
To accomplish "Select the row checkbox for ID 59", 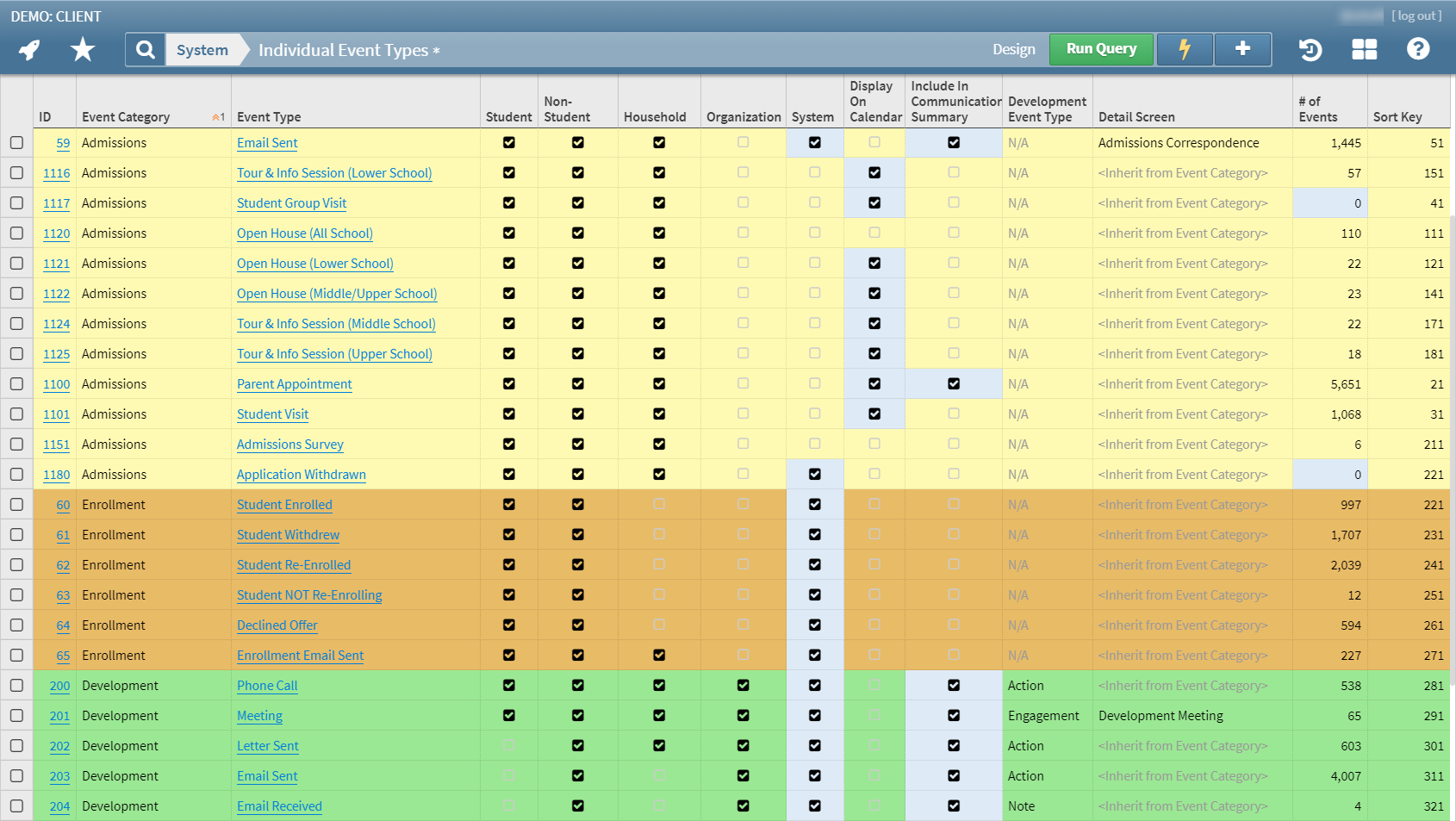I will (x=16, y=143).
